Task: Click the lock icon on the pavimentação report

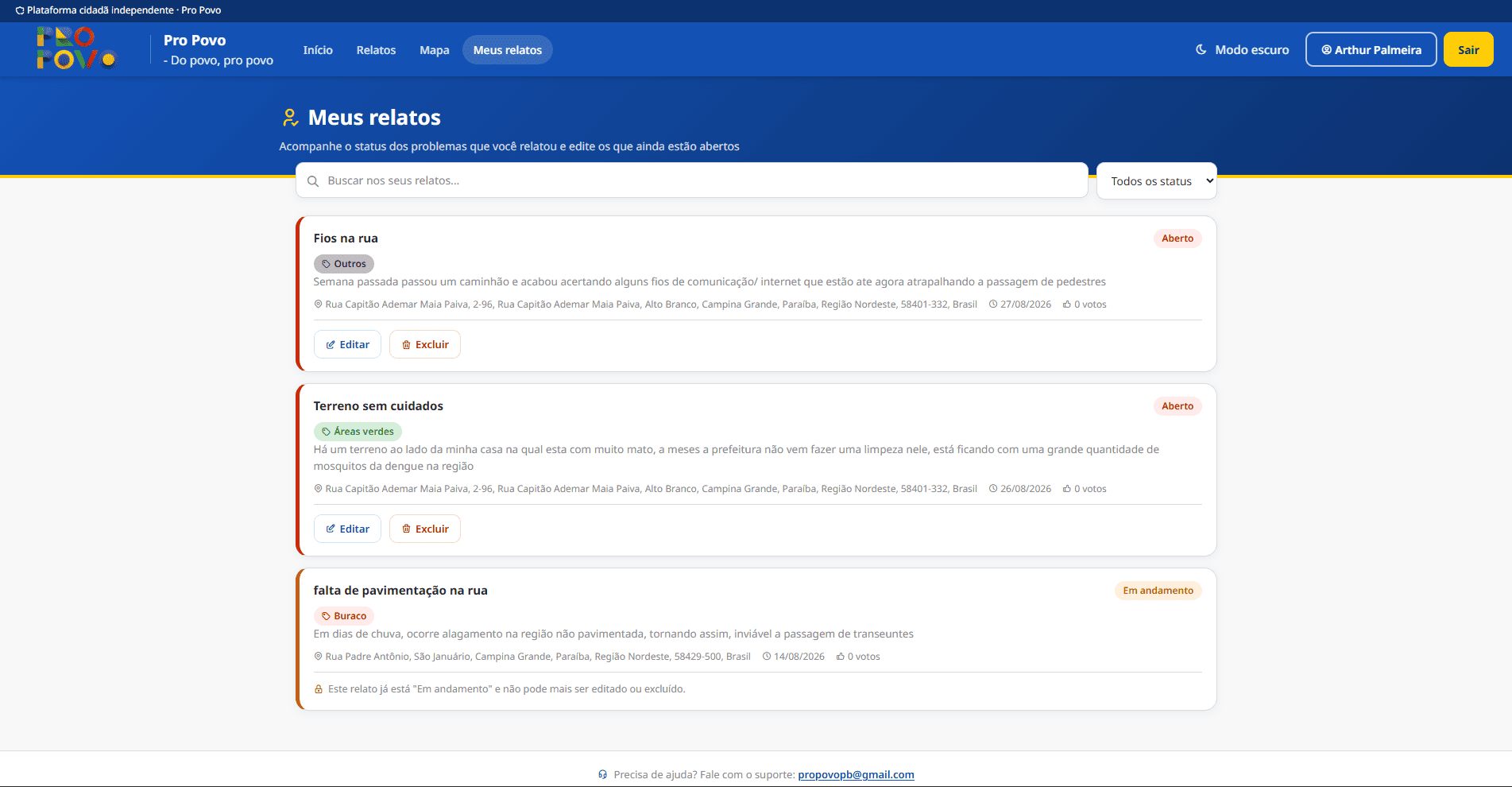Action: (x=319, y=689)
